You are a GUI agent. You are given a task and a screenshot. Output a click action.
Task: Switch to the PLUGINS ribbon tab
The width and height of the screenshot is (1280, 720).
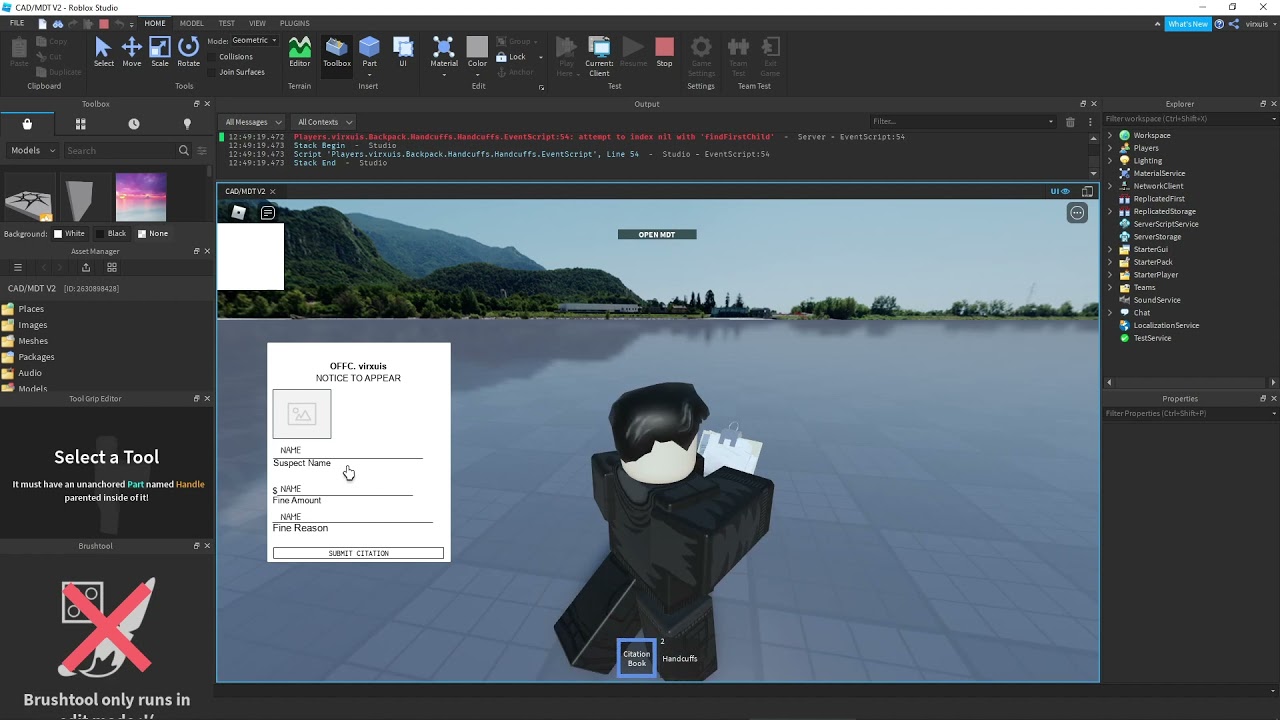294,23
